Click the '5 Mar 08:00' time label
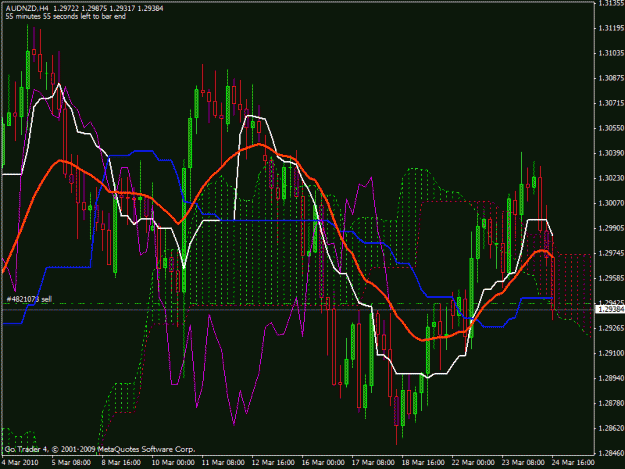Viewport: 625px width, 469px height. (x=71, y=462)
